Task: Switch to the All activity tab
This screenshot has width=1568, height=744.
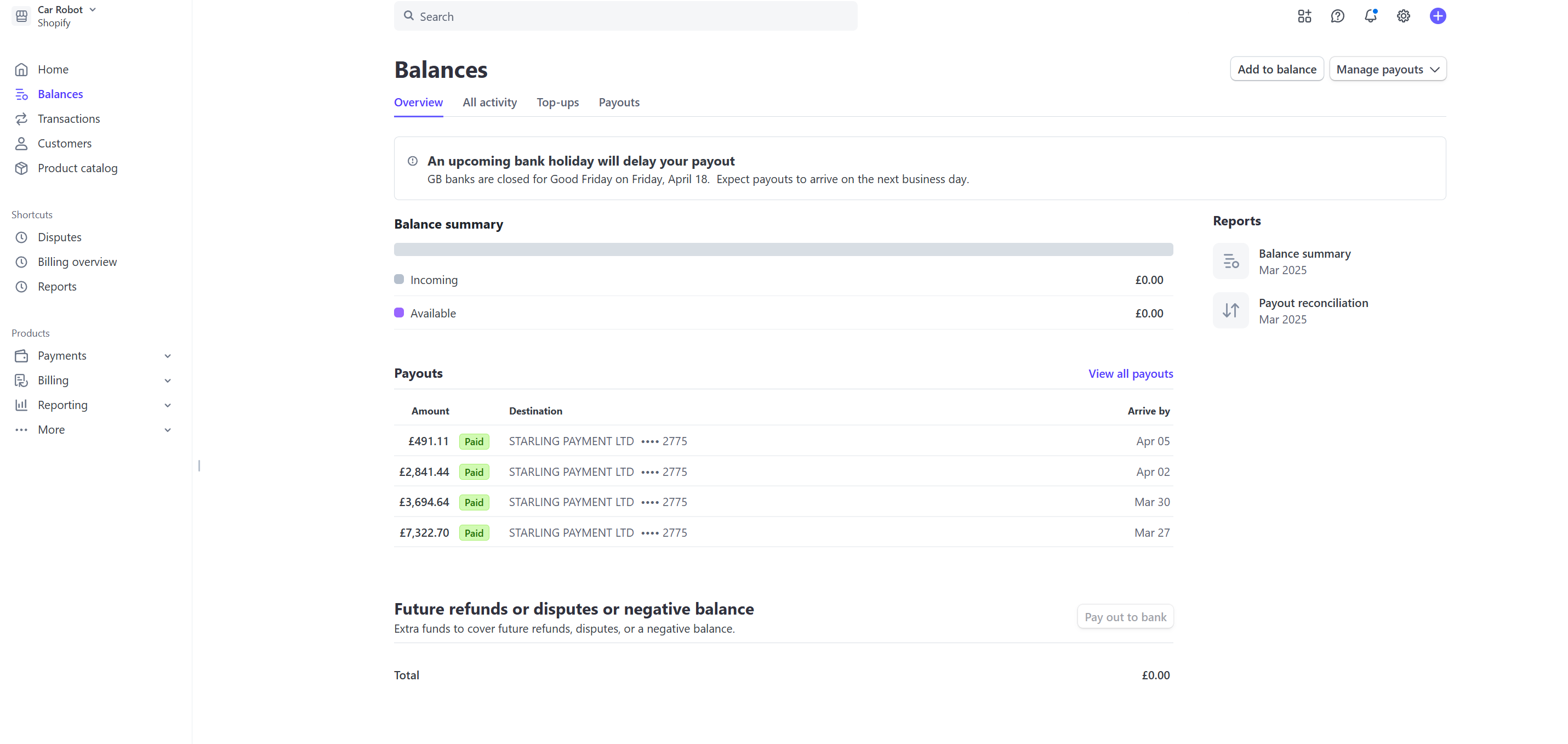Action: click(489, 103)
